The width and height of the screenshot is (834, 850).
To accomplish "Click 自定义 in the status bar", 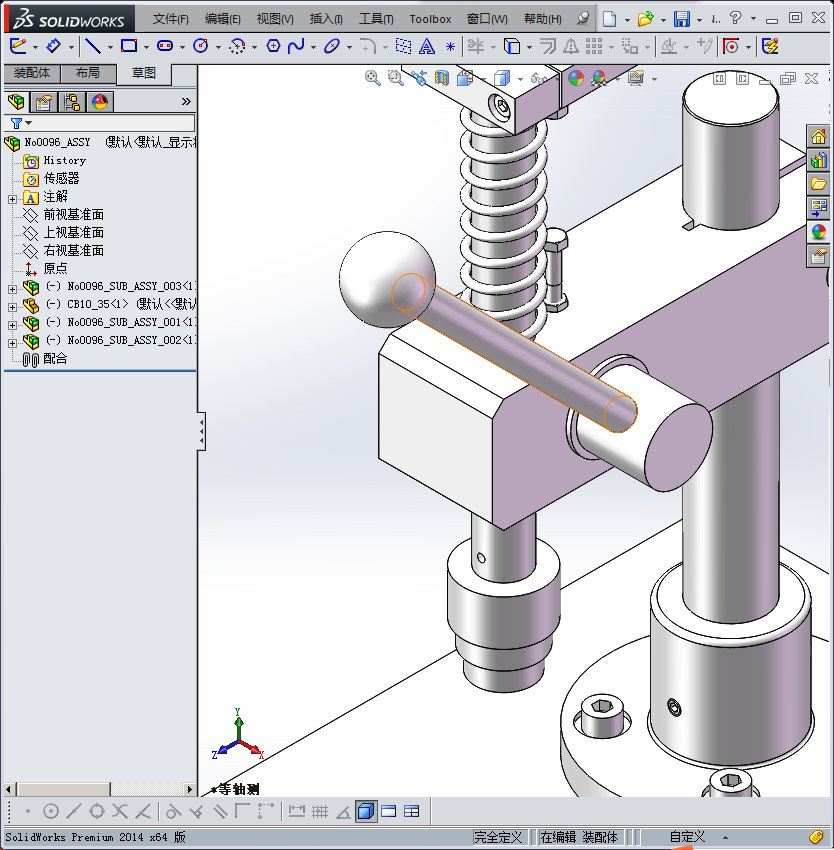I will [687, 837].
